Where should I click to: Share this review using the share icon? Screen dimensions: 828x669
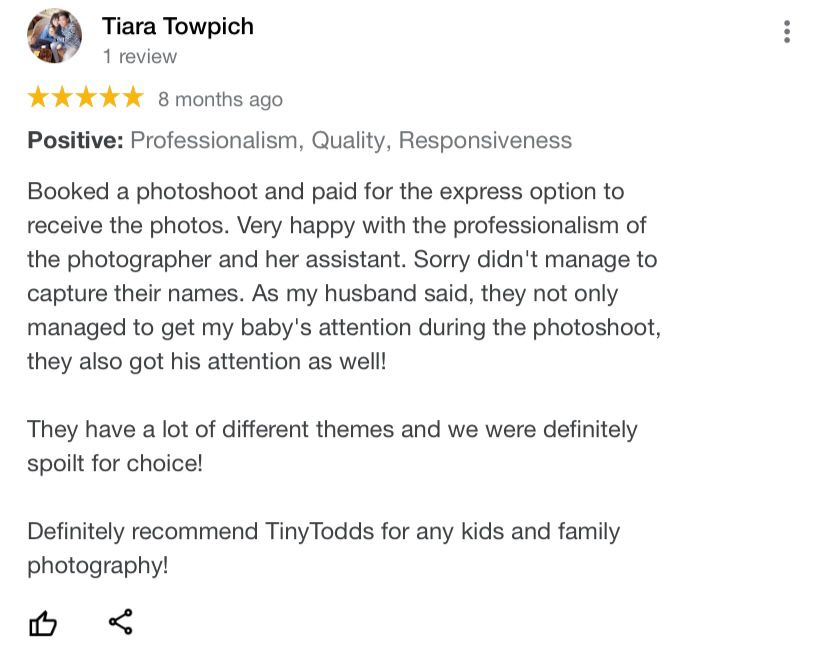click(x=121, y=621)
